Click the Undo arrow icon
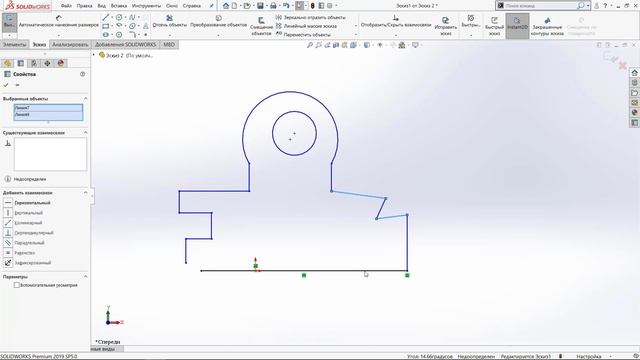Screen dimensions: 640x360 tap(286, 6)
